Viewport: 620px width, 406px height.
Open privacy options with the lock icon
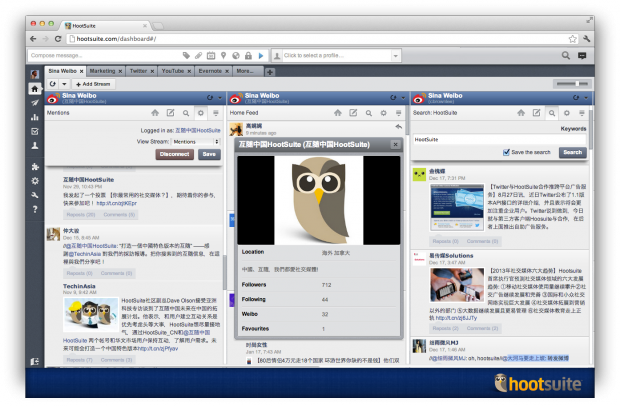[x=248, y=55]
